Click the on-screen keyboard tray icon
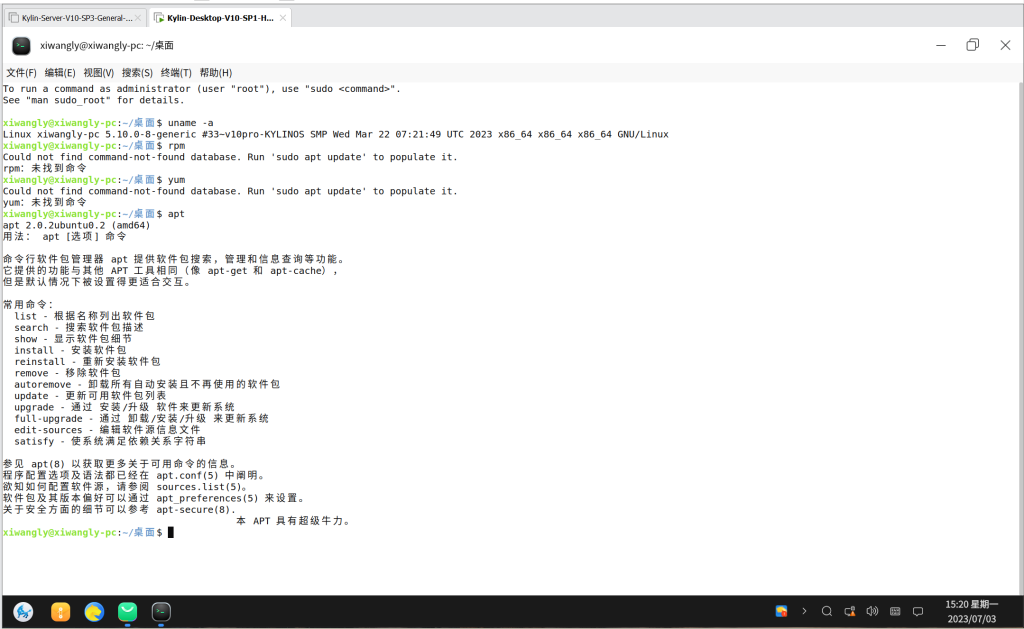 click(x=894, y=611)
